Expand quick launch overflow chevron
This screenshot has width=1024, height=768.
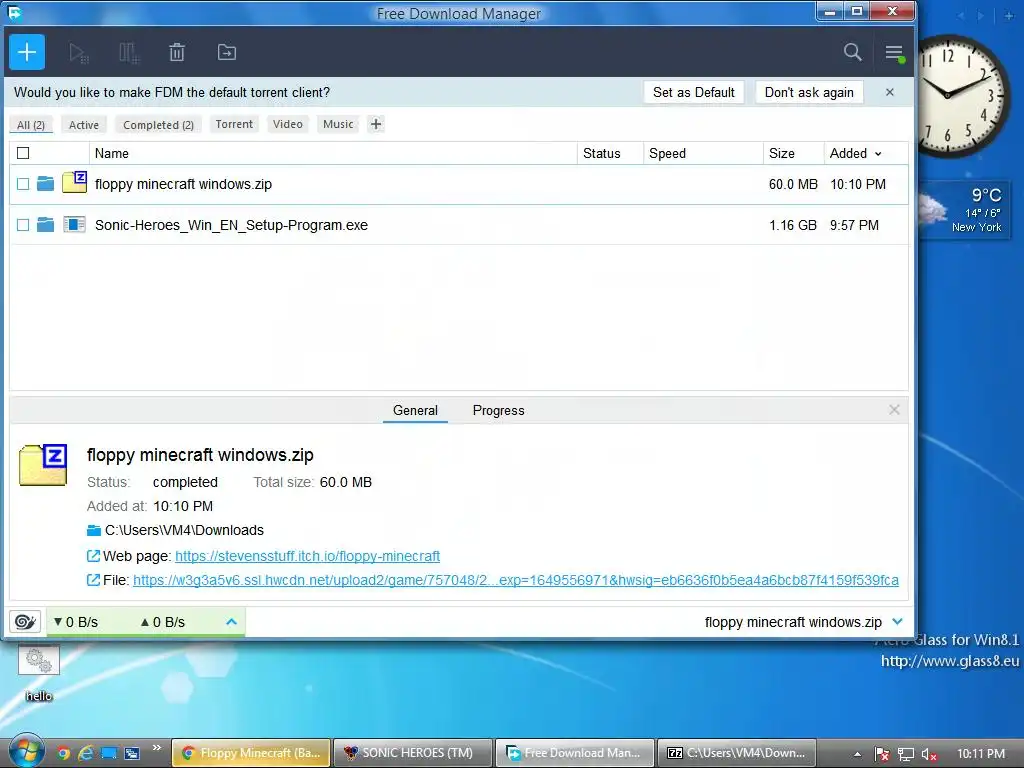coord(157,748)
